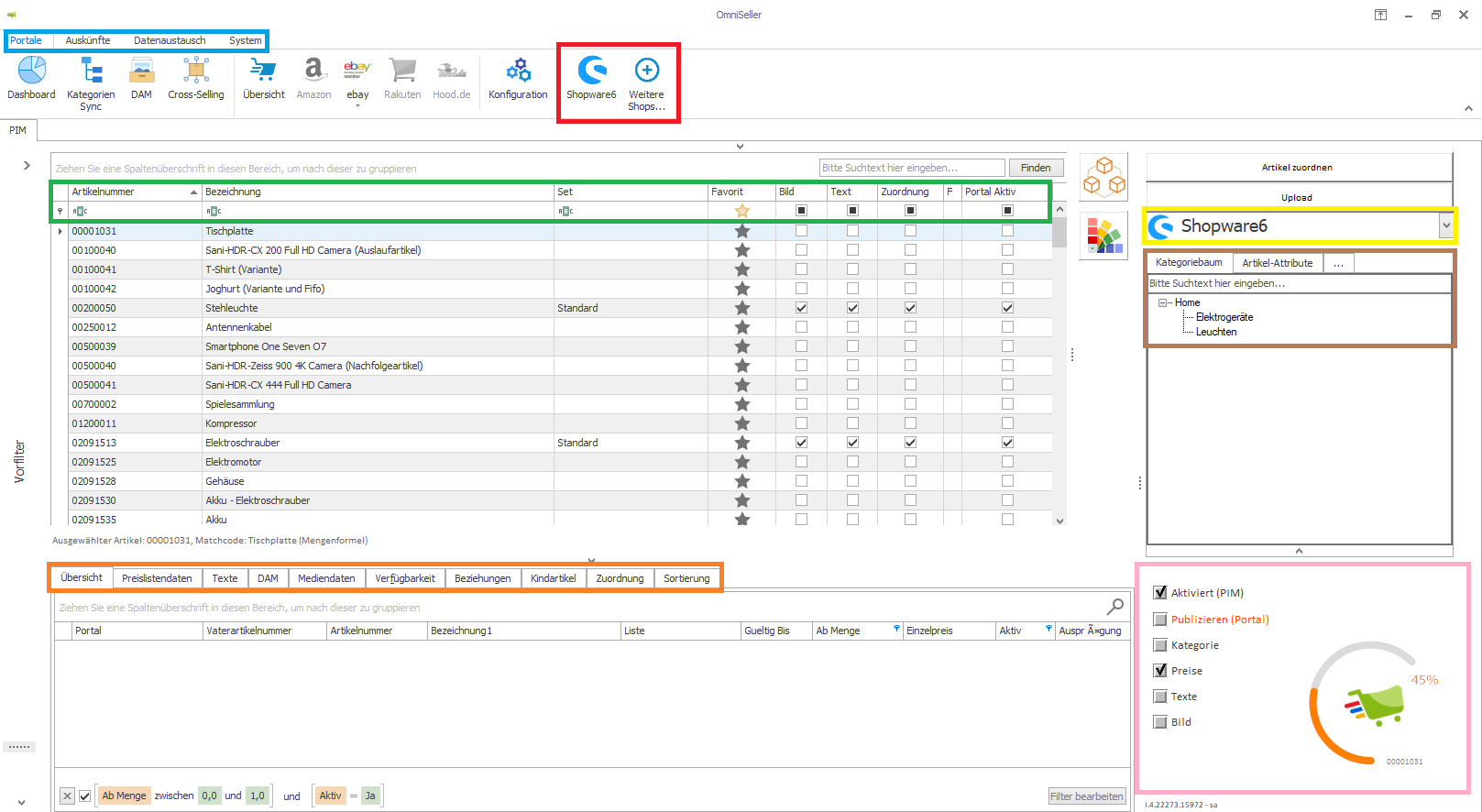The width and height of the screenshot is (1482, 812).
Task: Click the Kategorien Sync icon
Action: 91,71
